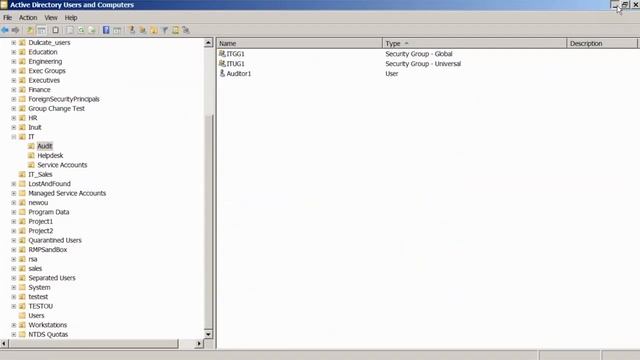640x360 pixels.
Task: Click the ITUG1 group icon
Action: point(222,63)
